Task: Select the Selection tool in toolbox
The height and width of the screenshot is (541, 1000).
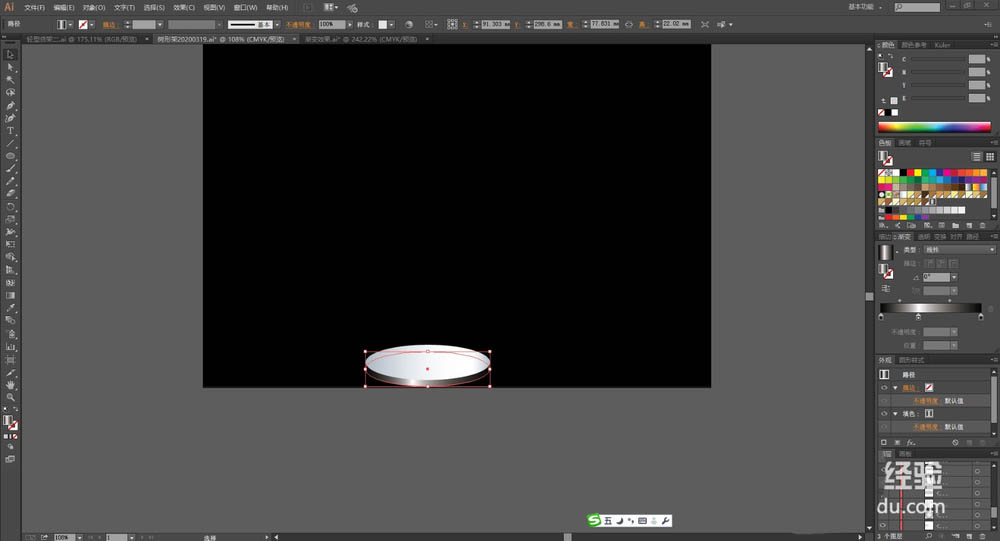Action: [10, 55]
